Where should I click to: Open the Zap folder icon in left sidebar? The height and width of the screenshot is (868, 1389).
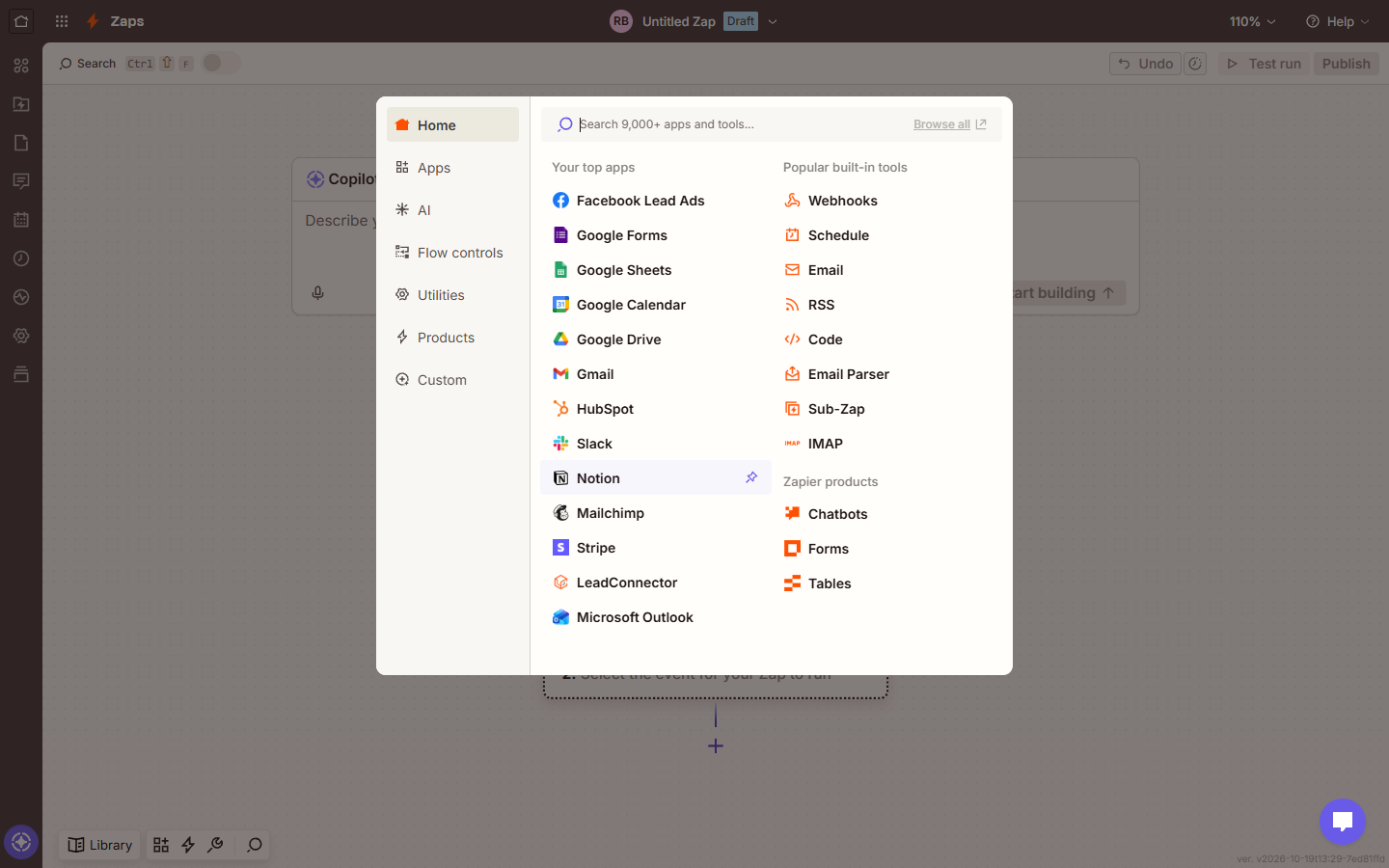click(21, 104)
